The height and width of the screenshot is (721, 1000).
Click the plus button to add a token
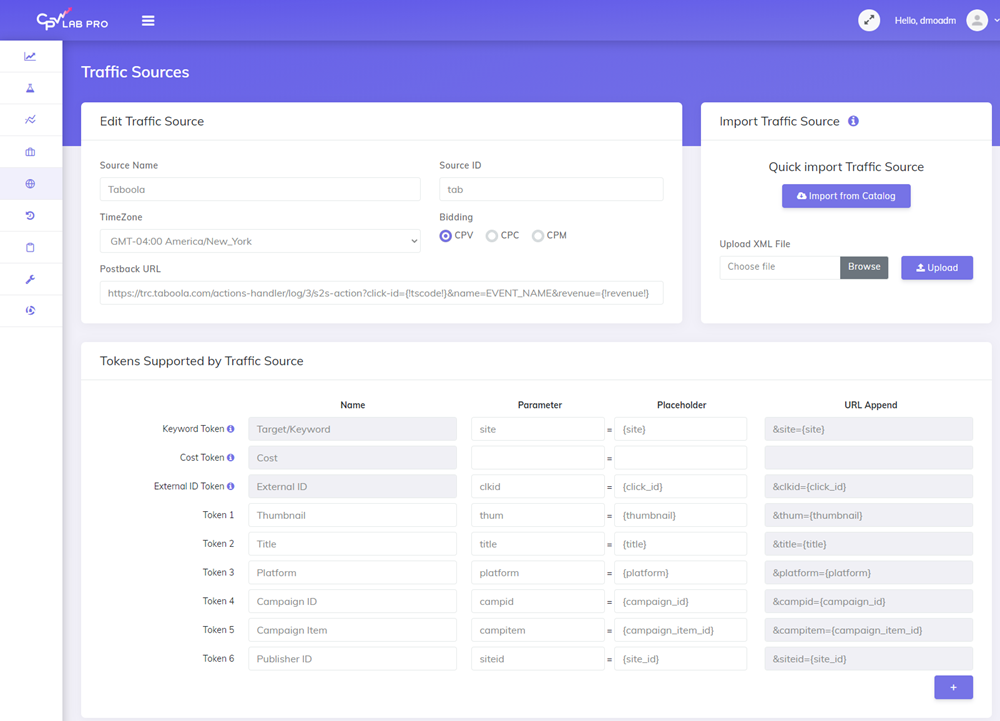click(x=953, y=687)
